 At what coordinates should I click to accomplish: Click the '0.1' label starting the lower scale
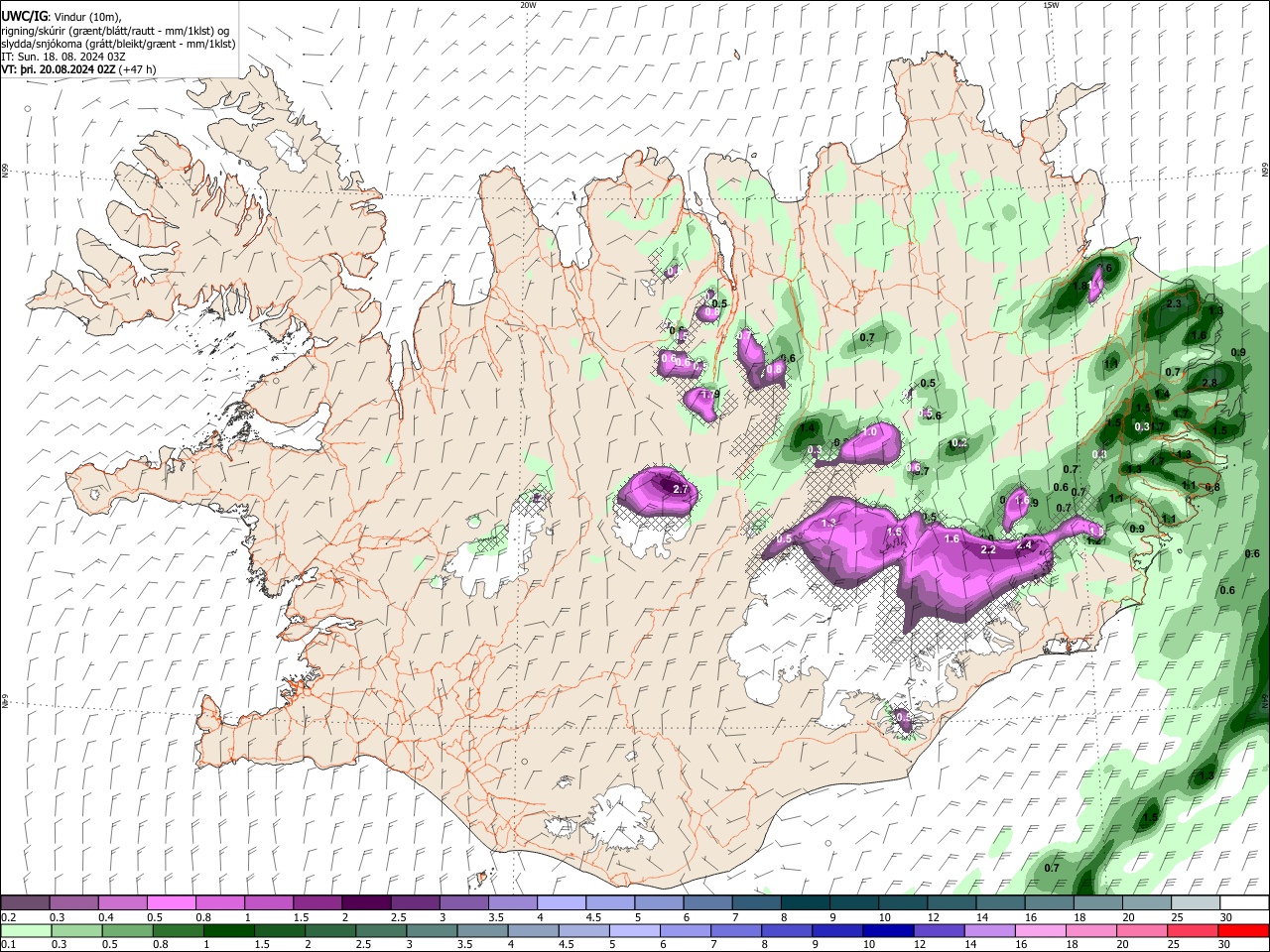(x=8, y=945)
